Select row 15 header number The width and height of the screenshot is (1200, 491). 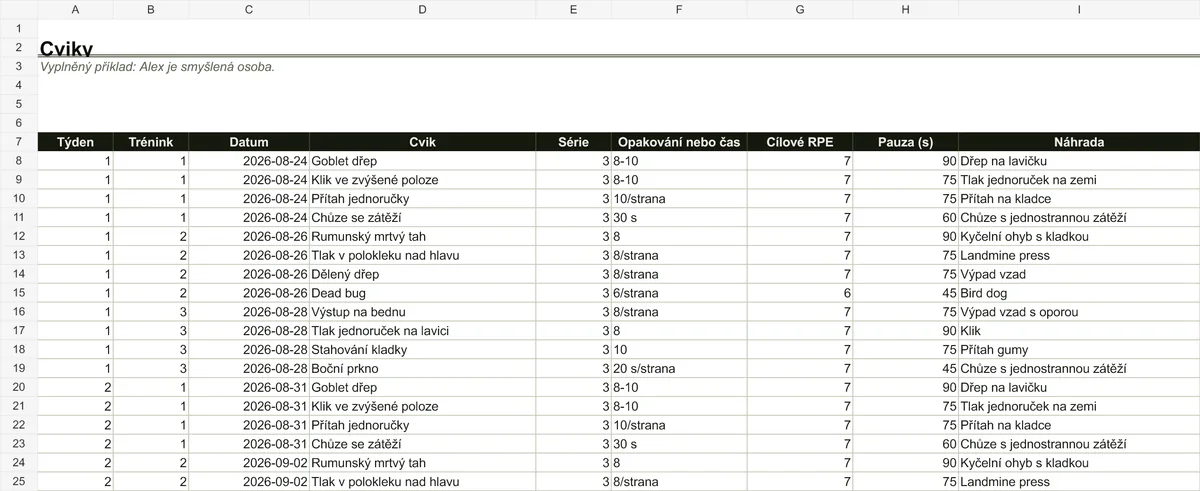tap(19, 293)
